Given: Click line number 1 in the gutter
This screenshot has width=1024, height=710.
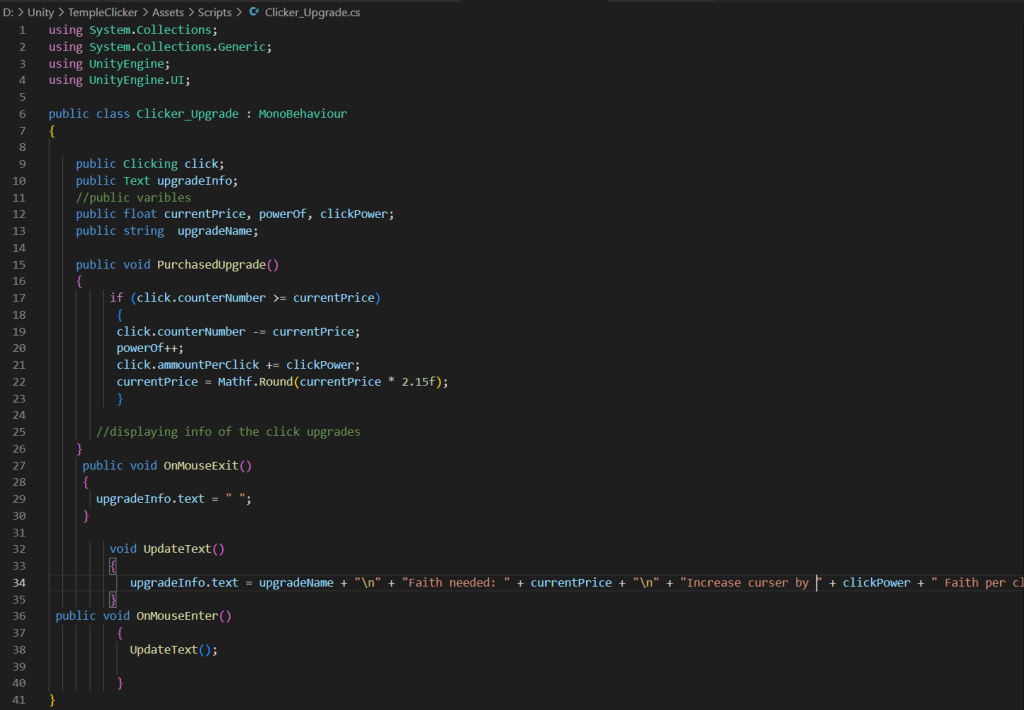Looking at the screenshot, I should pyautogui.click(x=23, y=30).
